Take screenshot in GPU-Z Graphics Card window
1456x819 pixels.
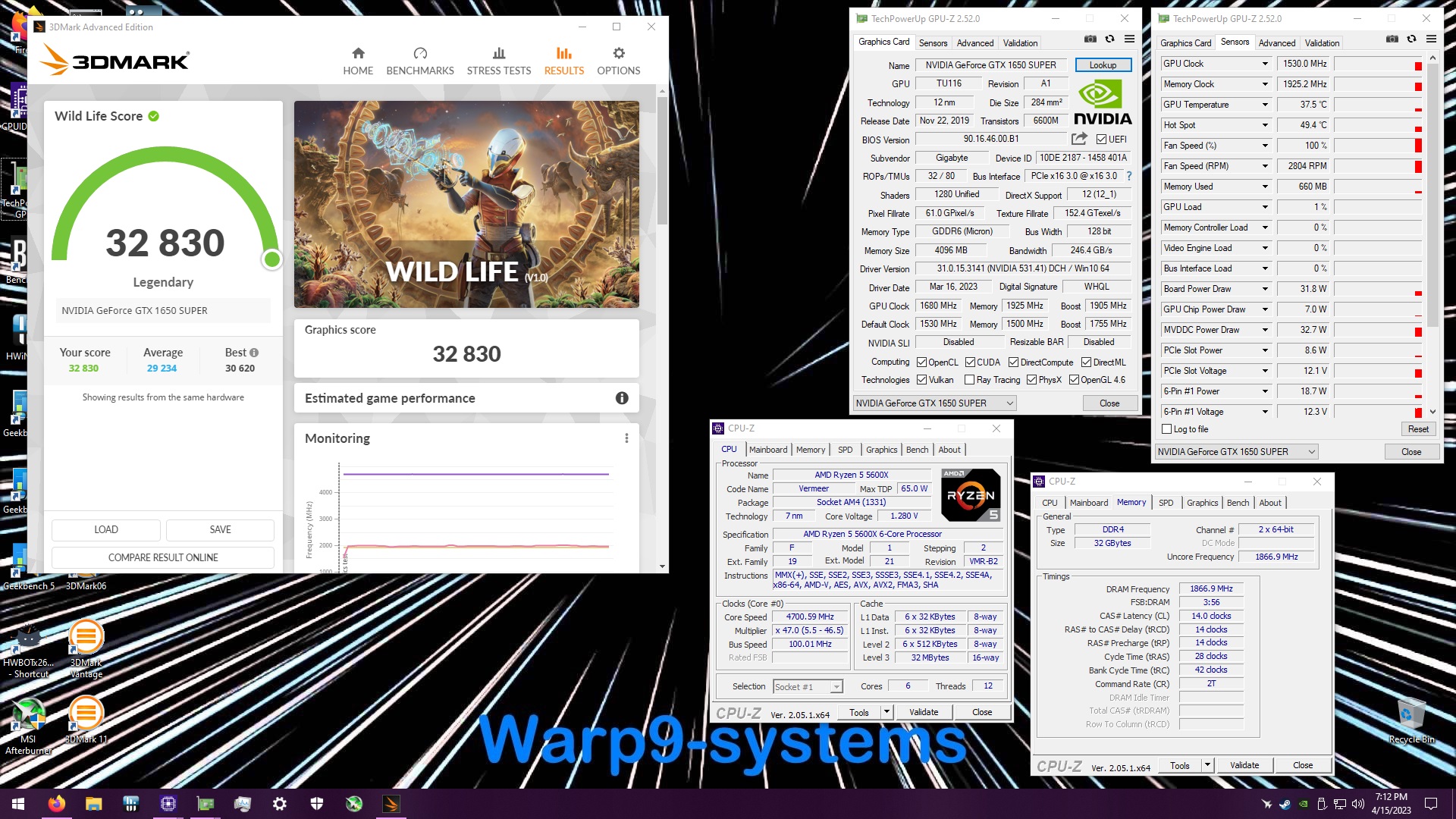point(1090,39)
